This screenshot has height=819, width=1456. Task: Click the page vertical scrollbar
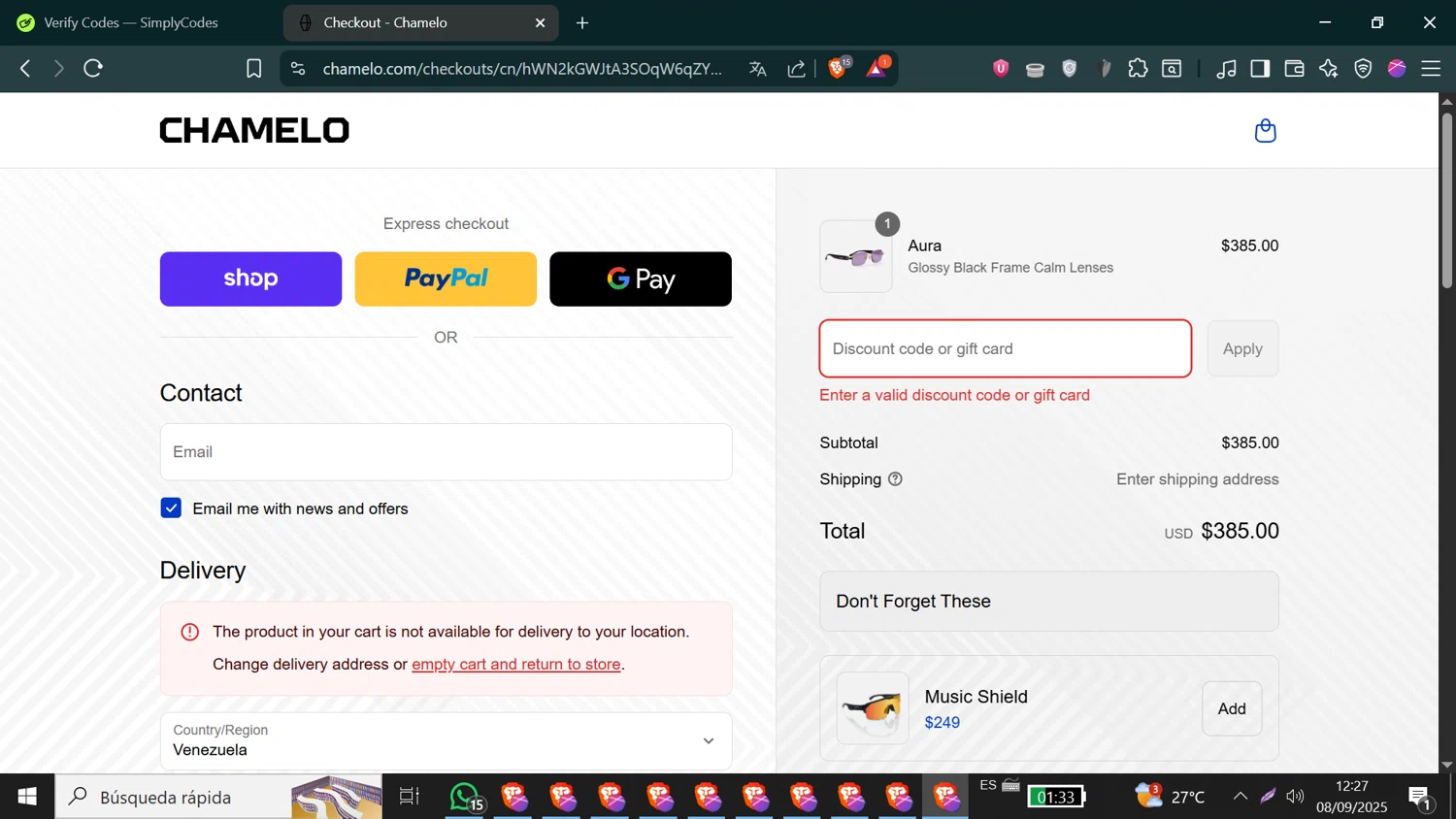click(x=1446, y=201)
